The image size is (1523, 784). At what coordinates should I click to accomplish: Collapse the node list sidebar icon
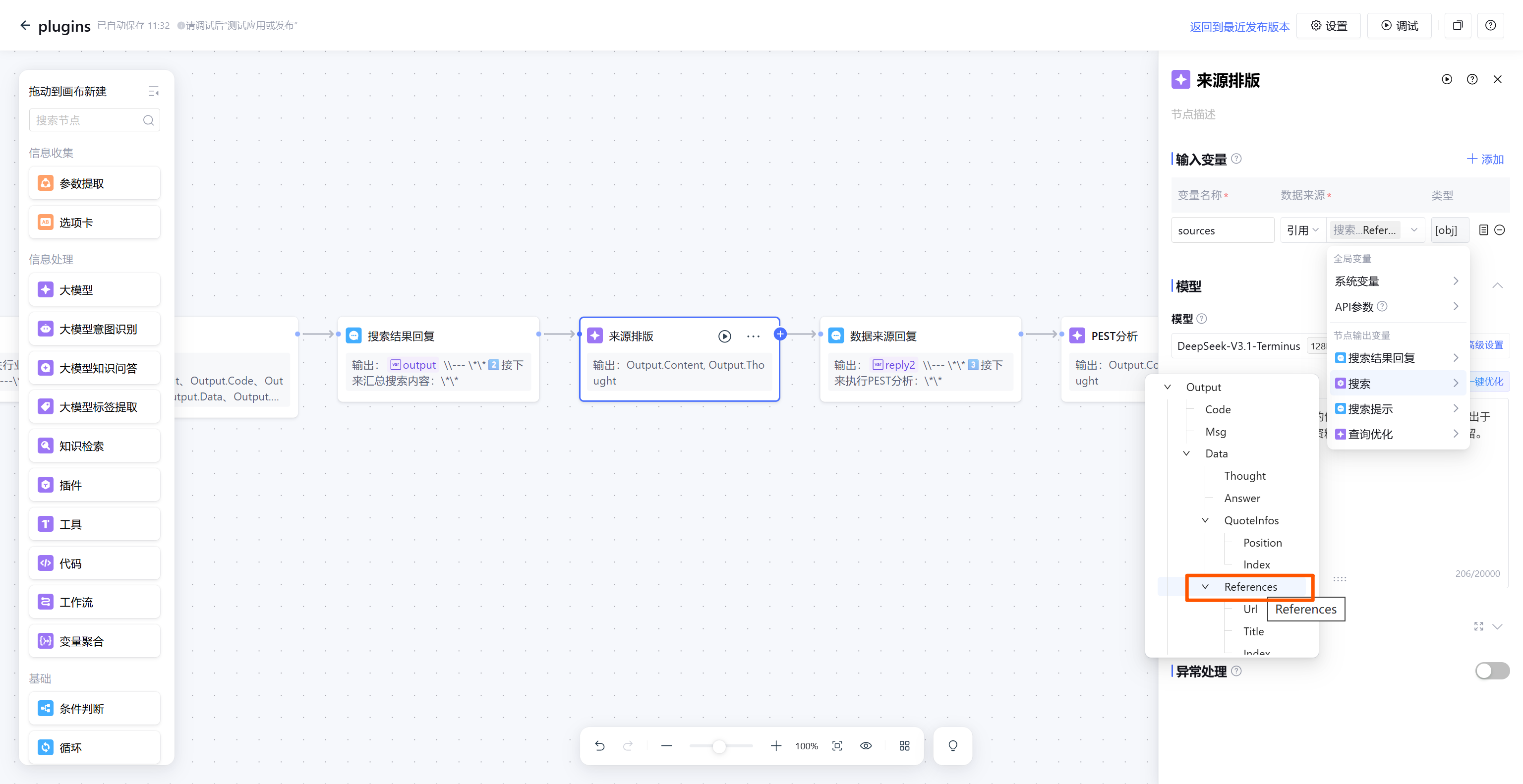[153, 92]
